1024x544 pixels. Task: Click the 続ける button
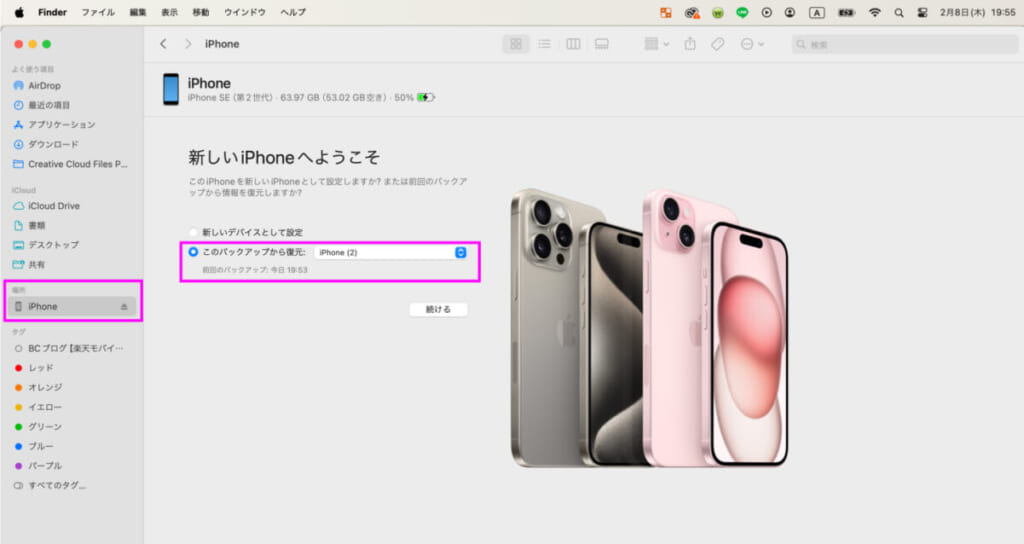pos(438,309)
